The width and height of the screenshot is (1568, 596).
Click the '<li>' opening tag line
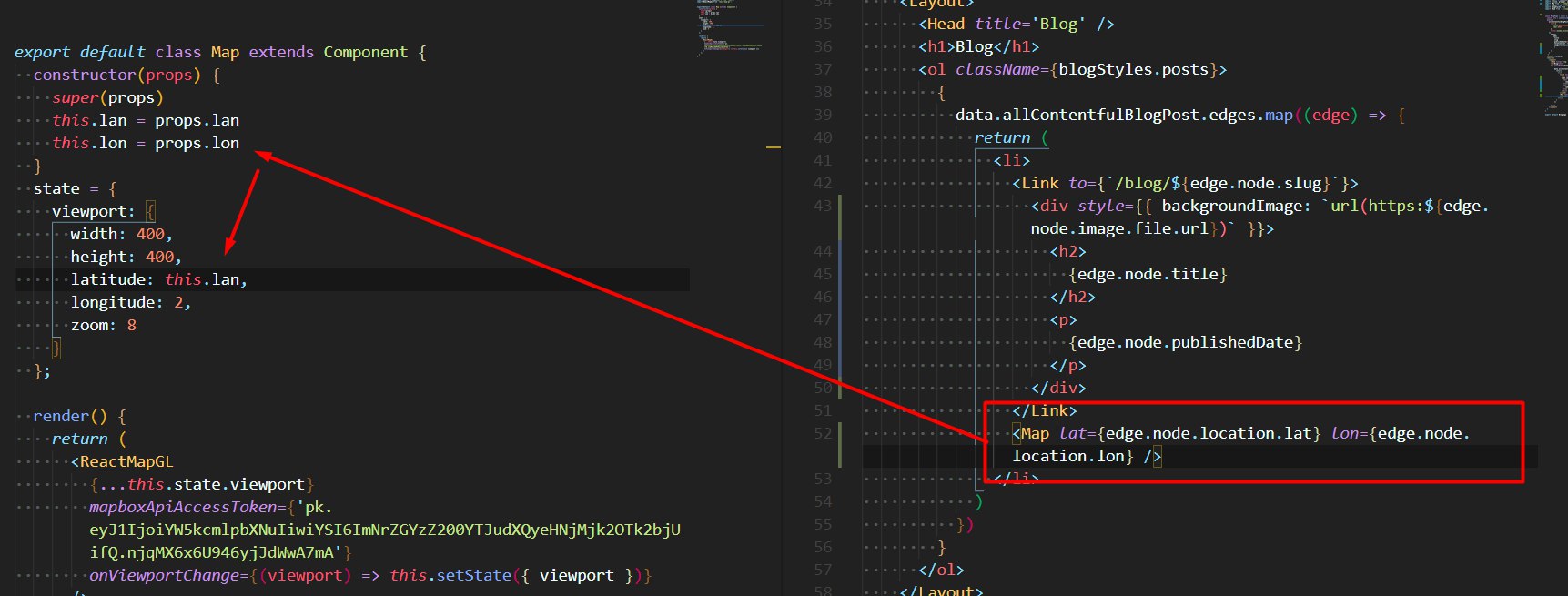click(1012, 160)
